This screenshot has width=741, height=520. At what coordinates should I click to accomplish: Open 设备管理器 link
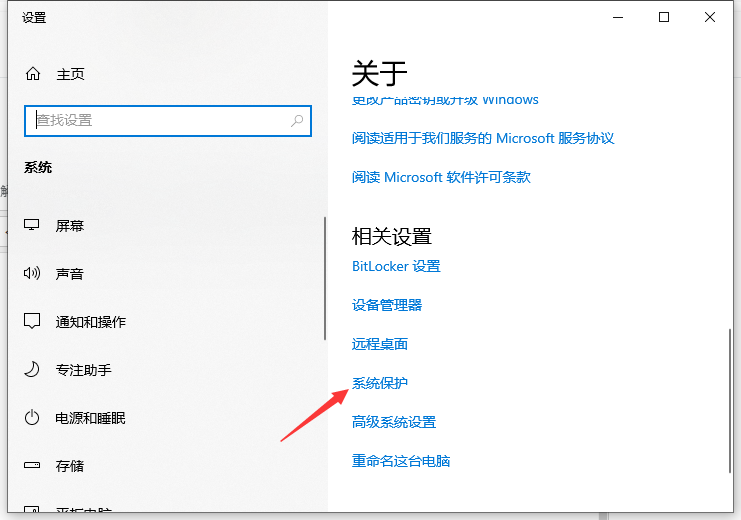click(x=387, y=305)
